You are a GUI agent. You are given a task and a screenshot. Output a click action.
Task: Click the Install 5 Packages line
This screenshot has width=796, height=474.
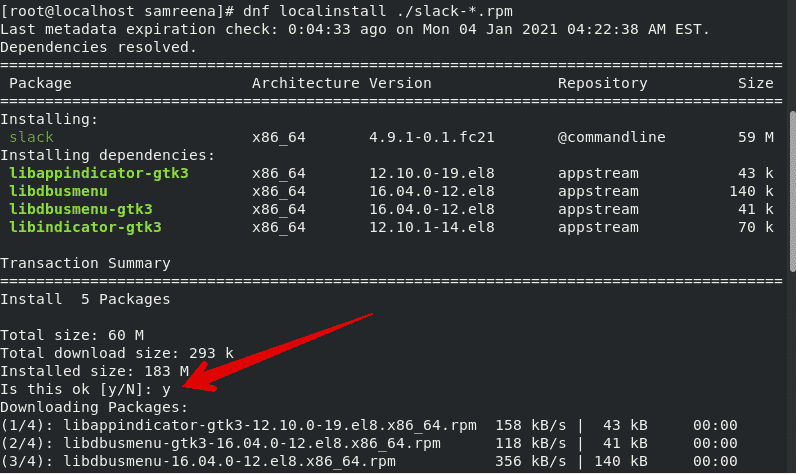[x=85, y=299]
